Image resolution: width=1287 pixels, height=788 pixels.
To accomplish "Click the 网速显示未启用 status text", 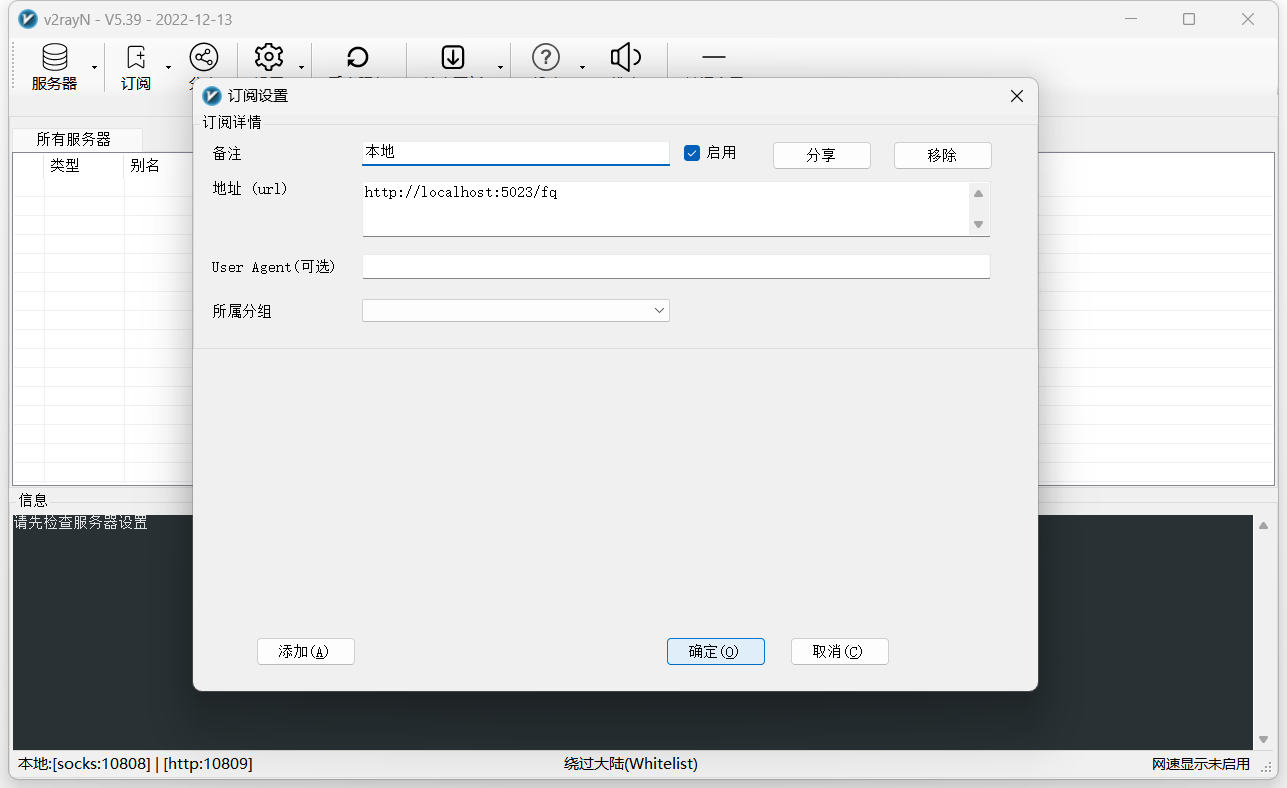I will click(1201, 764).
